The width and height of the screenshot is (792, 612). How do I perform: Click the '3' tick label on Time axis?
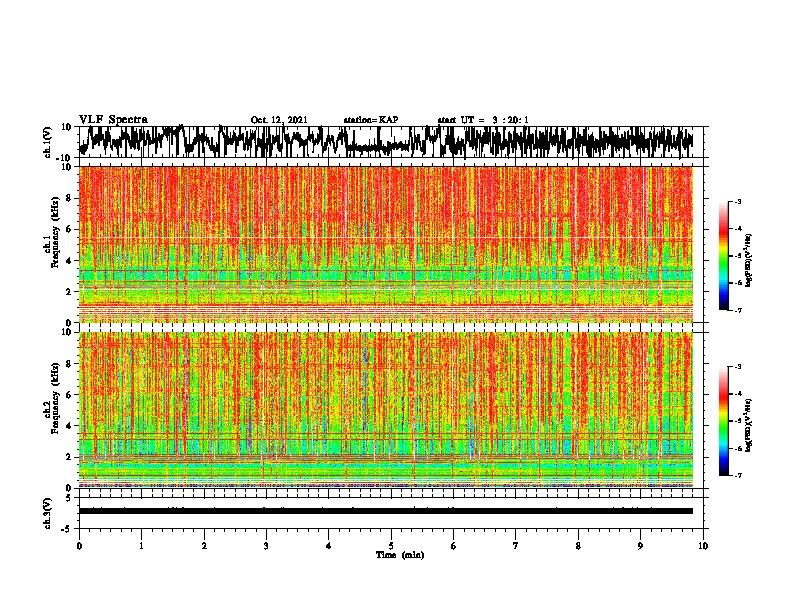[266, 546]
